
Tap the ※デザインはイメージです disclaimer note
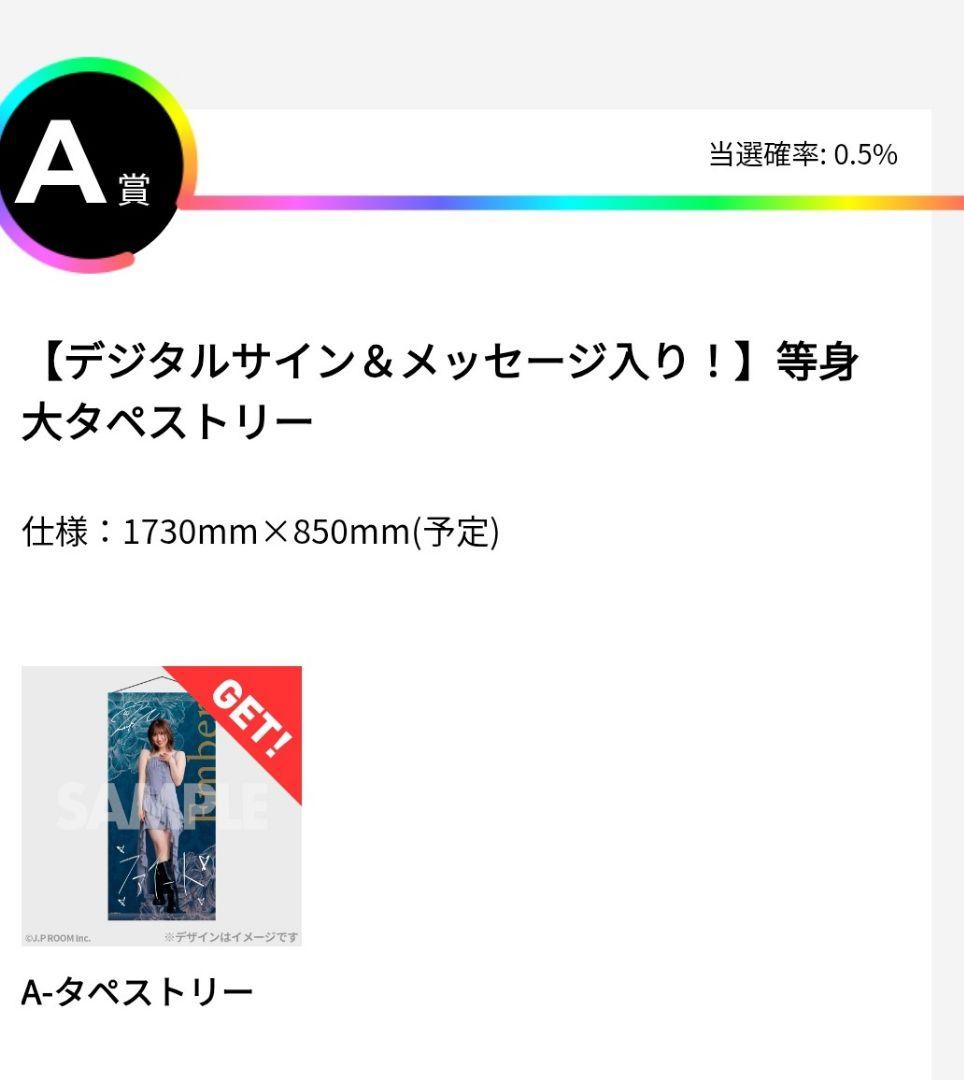click(231, 937)
